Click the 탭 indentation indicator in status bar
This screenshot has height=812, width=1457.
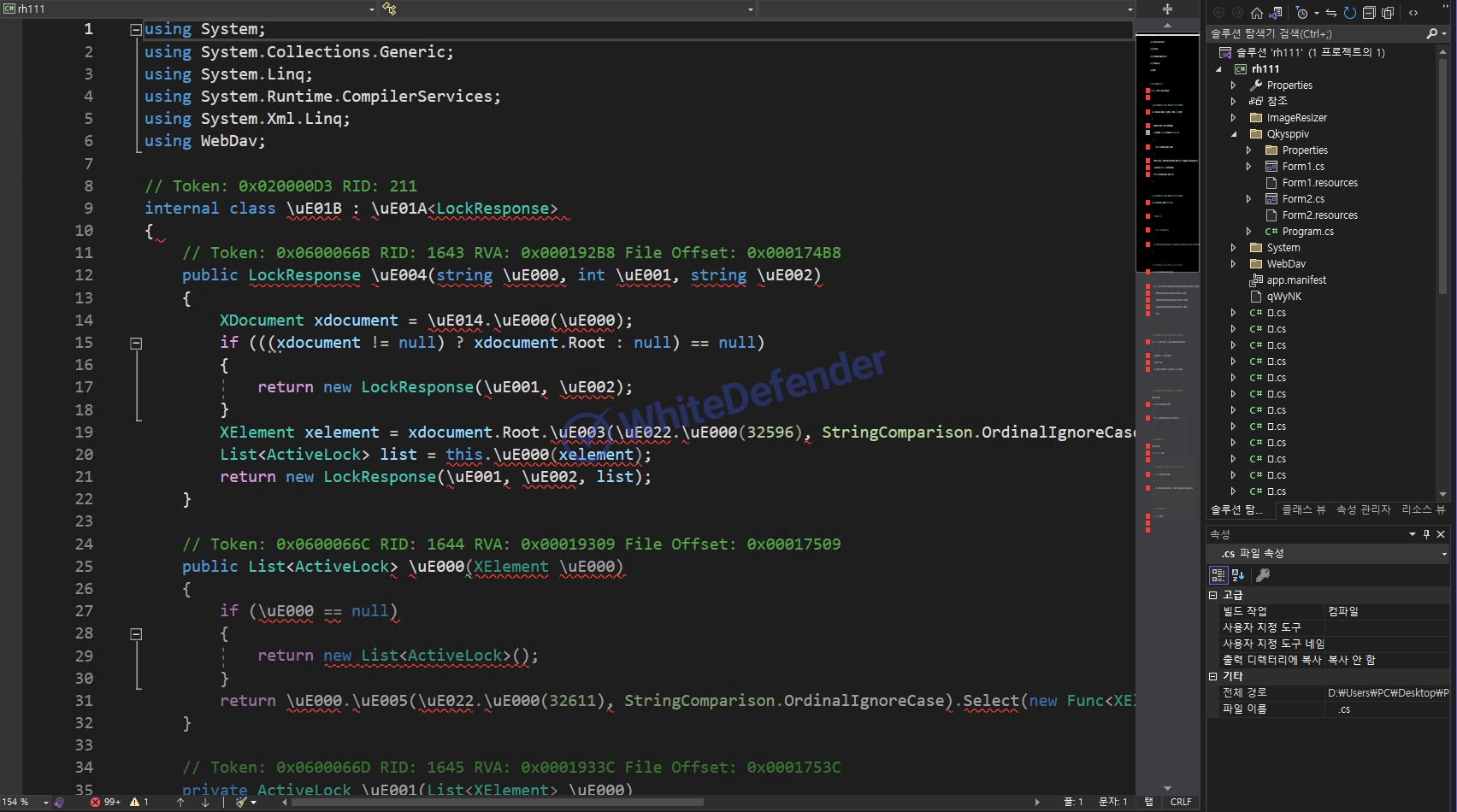click(1148, 802)
